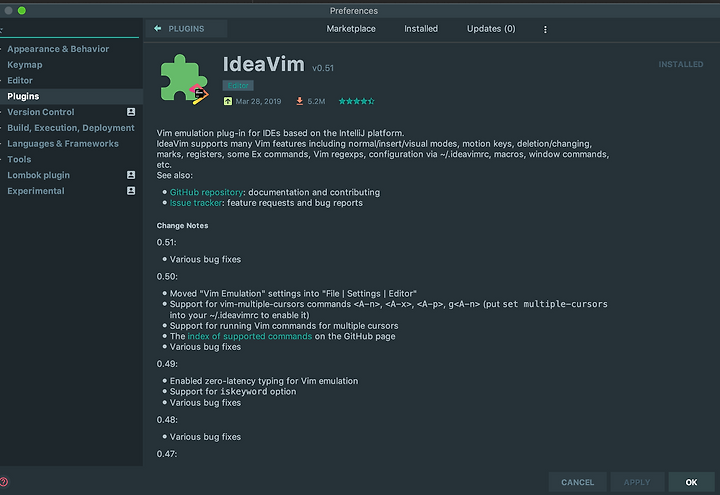Viewport: 720px width, 495px height.
Task: Open the Issue tracker link
Action: pyautogui.click(x=196, y=203)
